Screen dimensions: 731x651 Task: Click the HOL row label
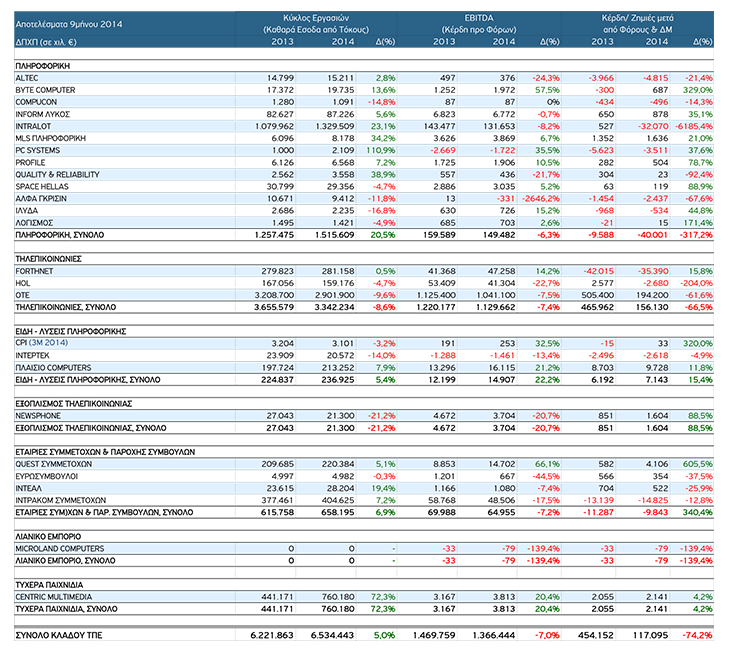(22, 283)
